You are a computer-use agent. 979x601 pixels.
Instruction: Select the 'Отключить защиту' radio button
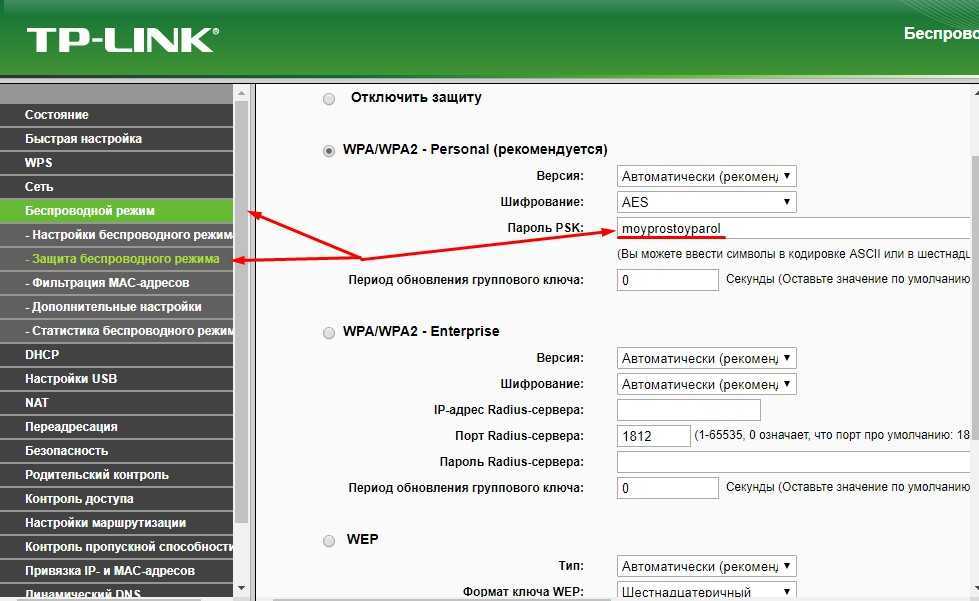pos(329,99)
